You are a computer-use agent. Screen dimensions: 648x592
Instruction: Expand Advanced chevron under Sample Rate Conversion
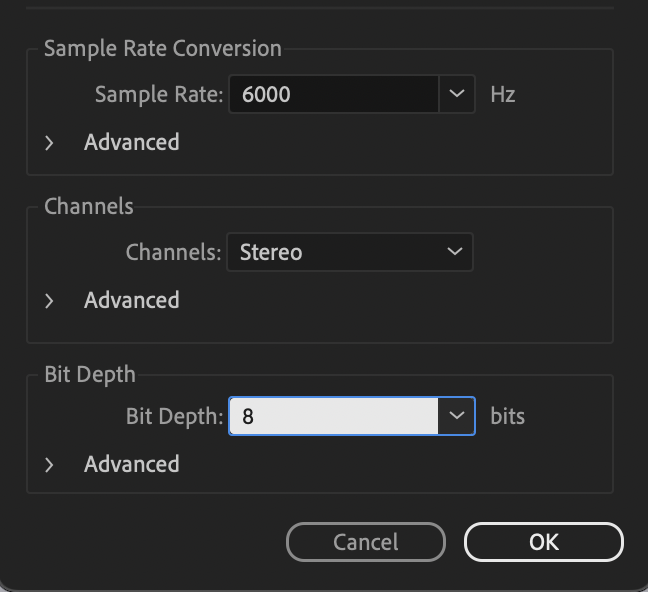(x=49, y=143)
